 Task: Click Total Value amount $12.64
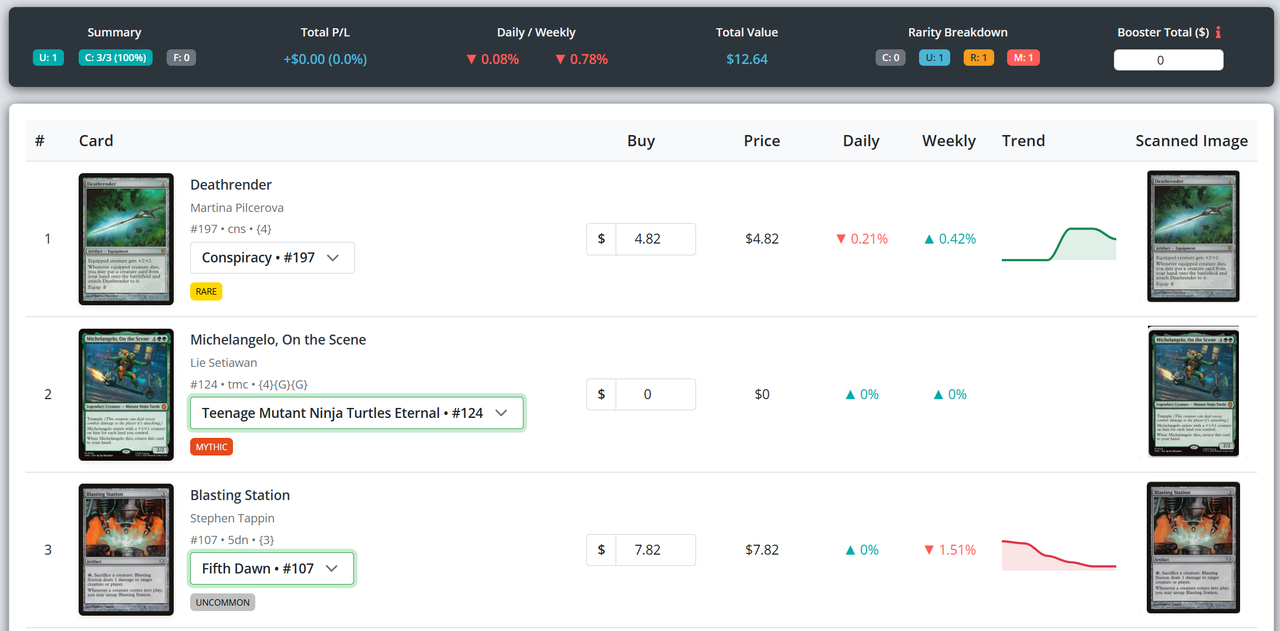coord(747,59)
